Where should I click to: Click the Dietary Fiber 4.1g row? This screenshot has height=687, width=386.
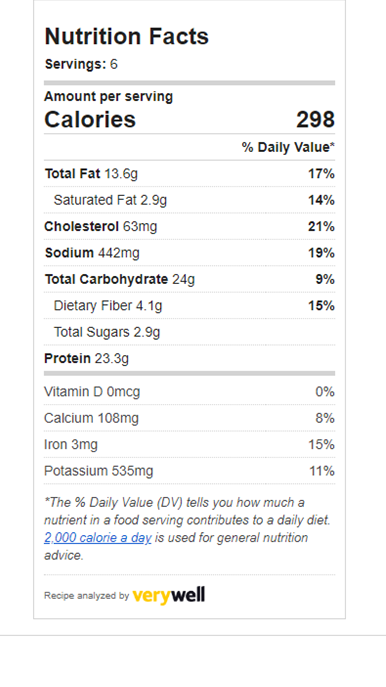tap(189, 305)
